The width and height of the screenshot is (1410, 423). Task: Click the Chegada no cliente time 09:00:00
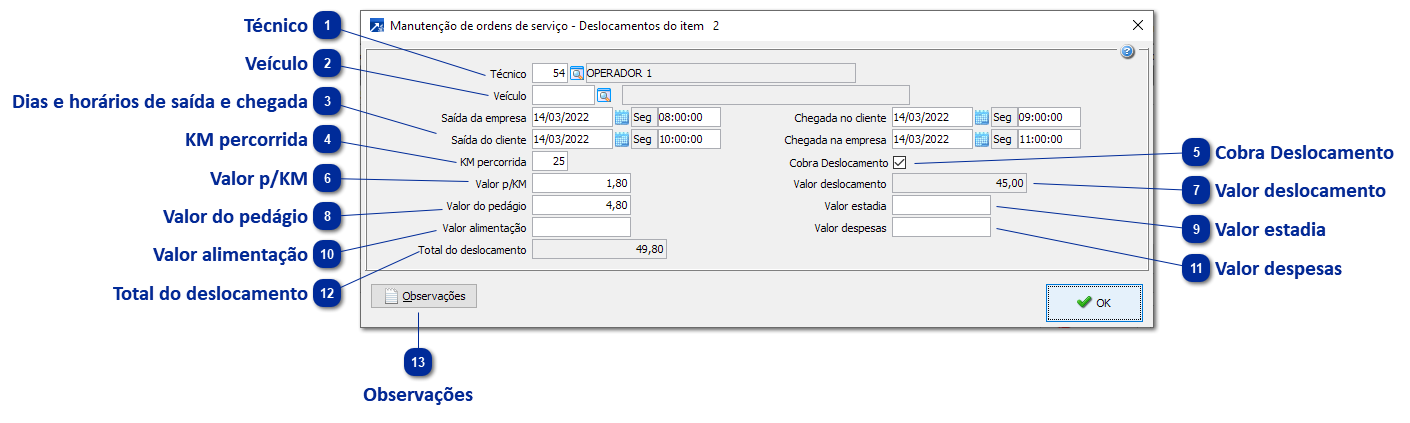[1049, 117]
